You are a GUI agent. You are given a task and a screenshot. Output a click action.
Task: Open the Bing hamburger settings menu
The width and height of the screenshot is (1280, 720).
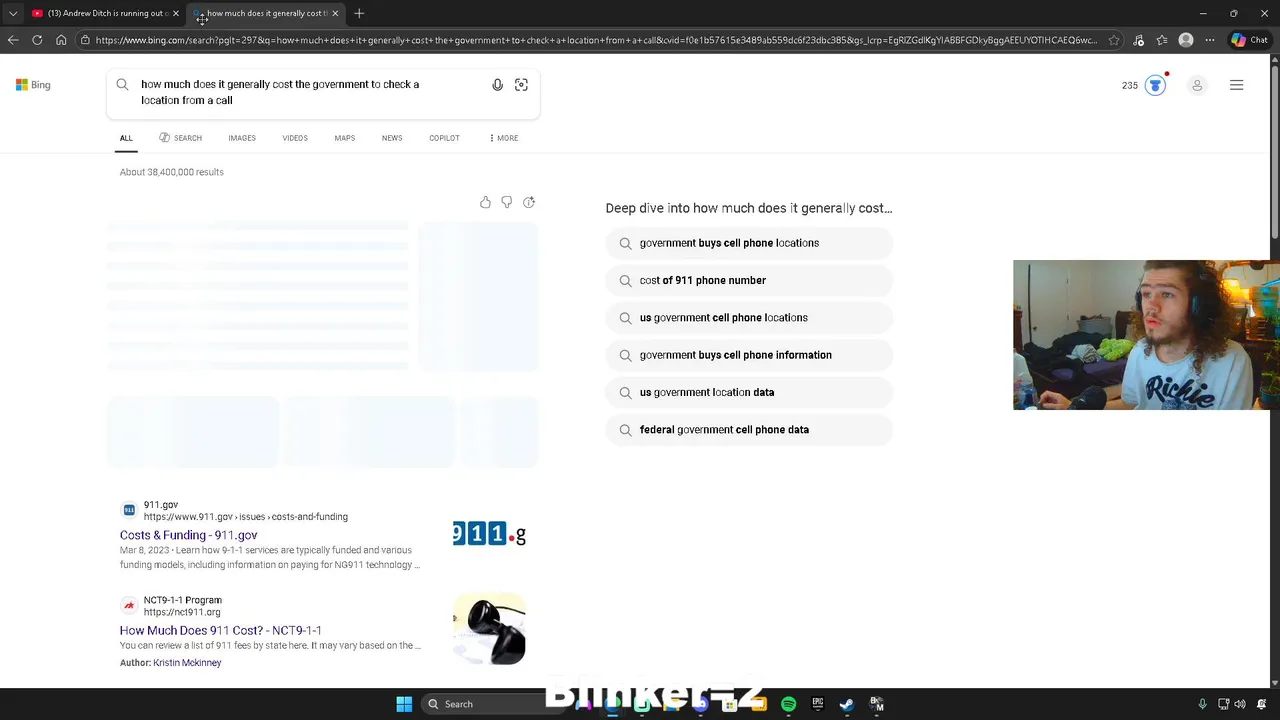[x=1236, y=85]
